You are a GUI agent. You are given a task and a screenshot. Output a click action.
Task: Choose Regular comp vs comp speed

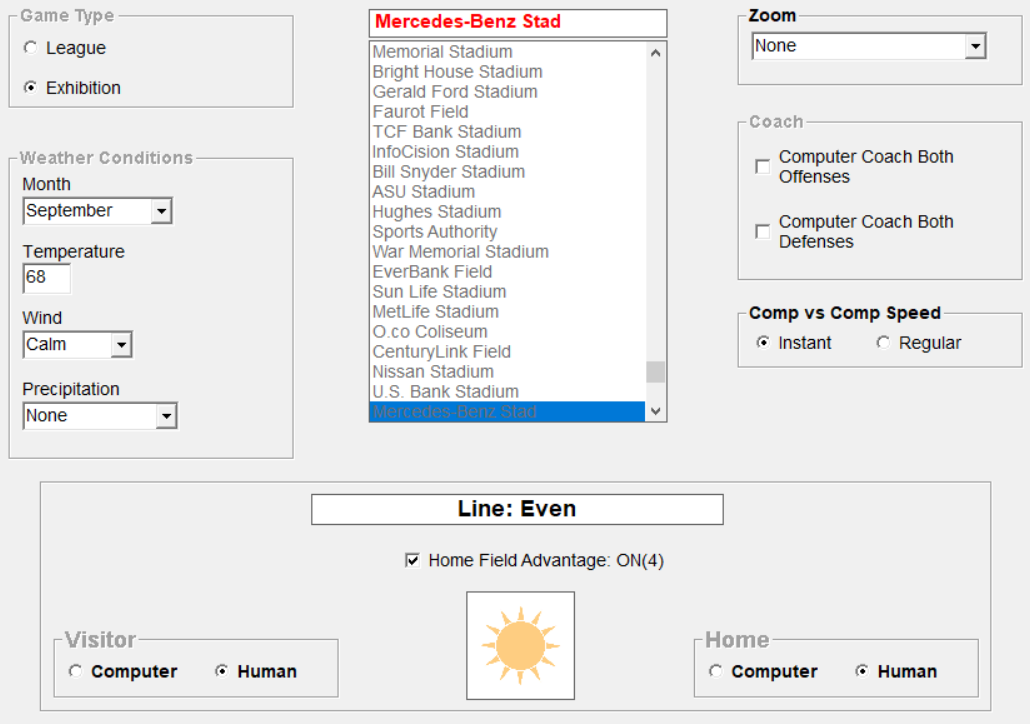click(882, 343)
